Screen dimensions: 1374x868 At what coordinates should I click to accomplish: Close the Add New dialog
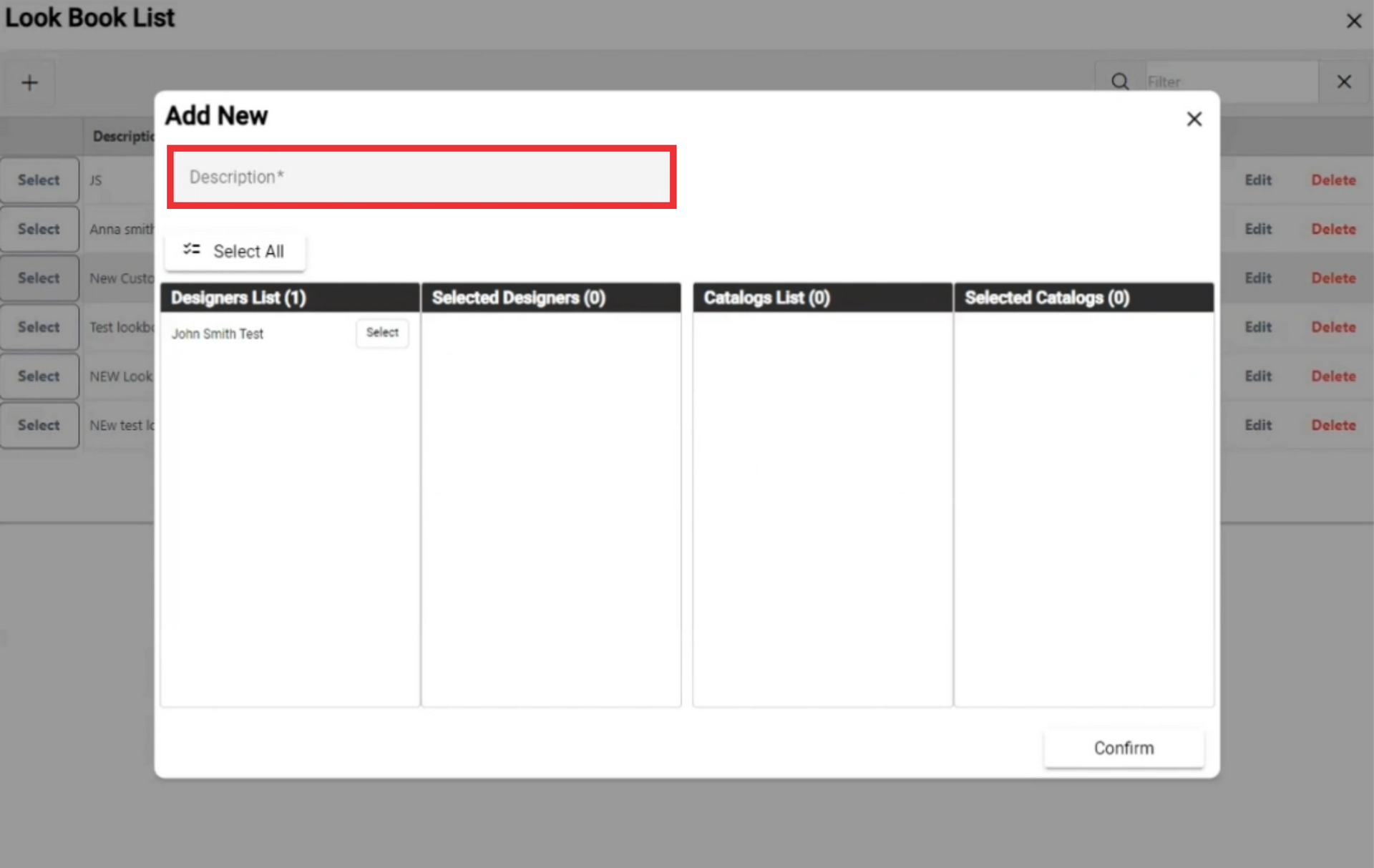click(x=1194, y=119)
